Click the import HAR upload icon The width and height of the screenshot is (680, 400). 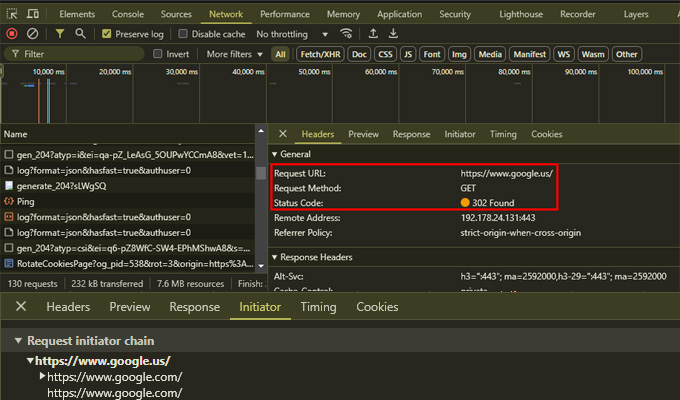coord(371,34)
